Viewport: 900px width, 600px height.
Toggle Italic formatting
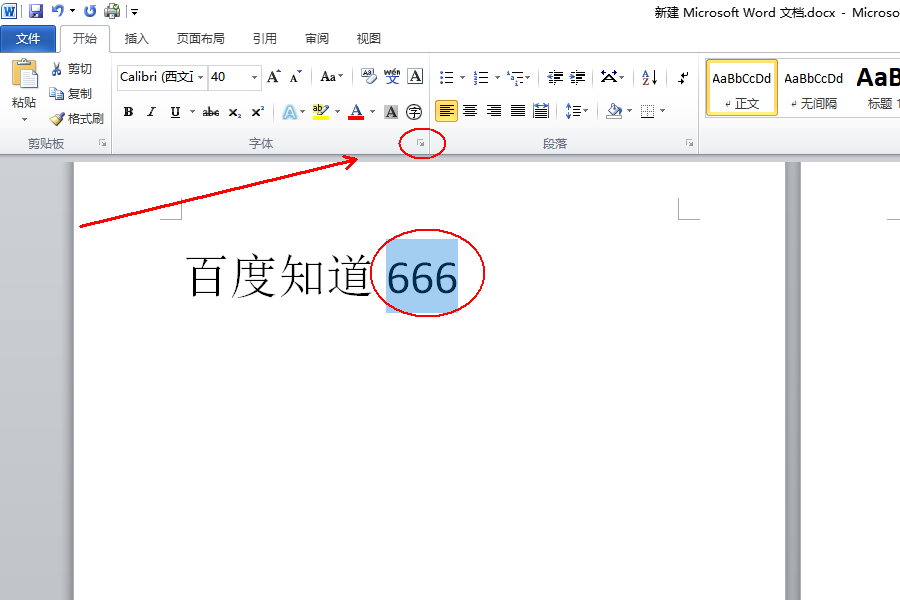point(149,112)
